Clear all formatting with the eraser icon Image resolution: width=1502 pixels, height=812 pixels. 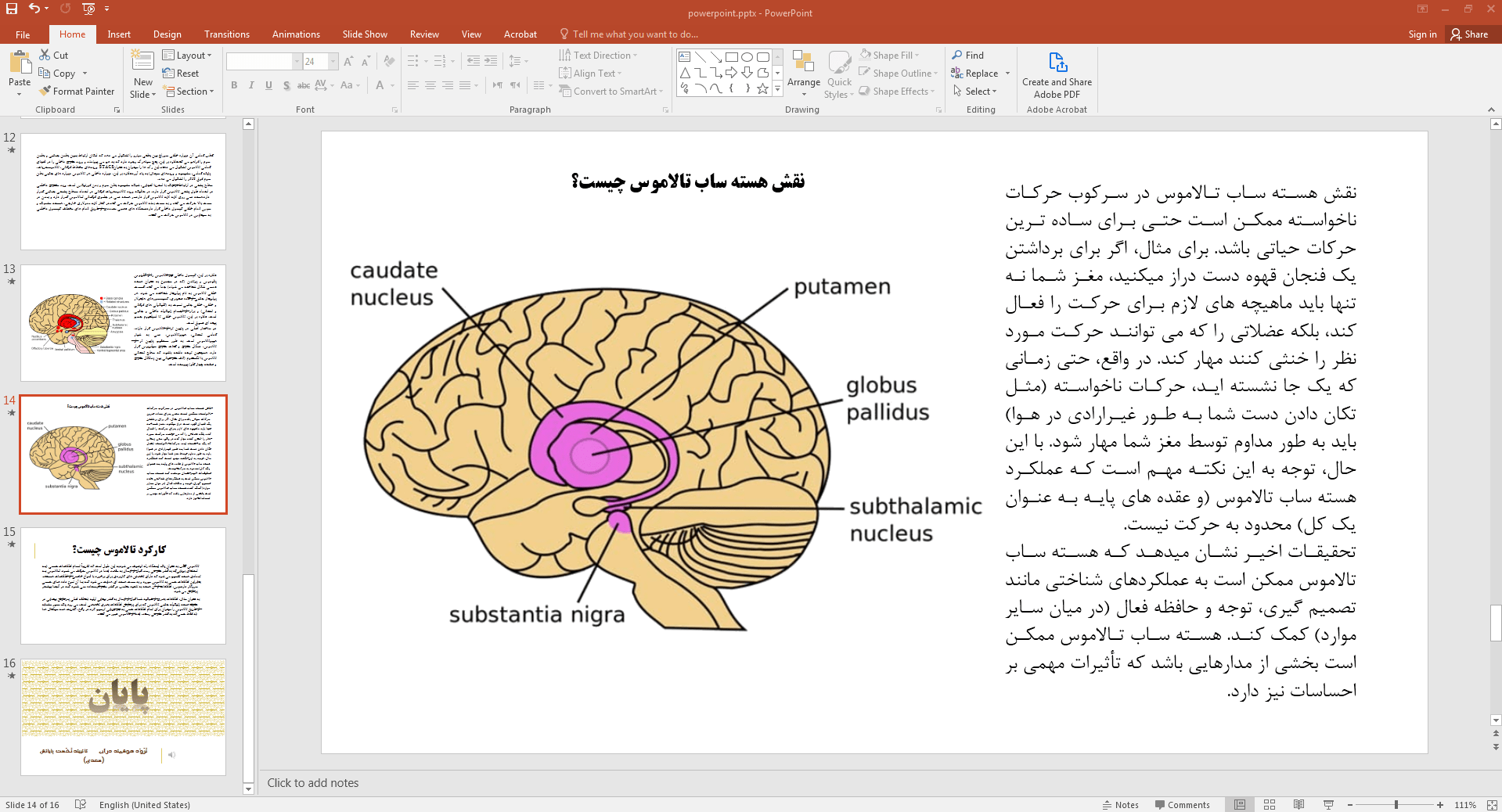(x=389, y=61)
